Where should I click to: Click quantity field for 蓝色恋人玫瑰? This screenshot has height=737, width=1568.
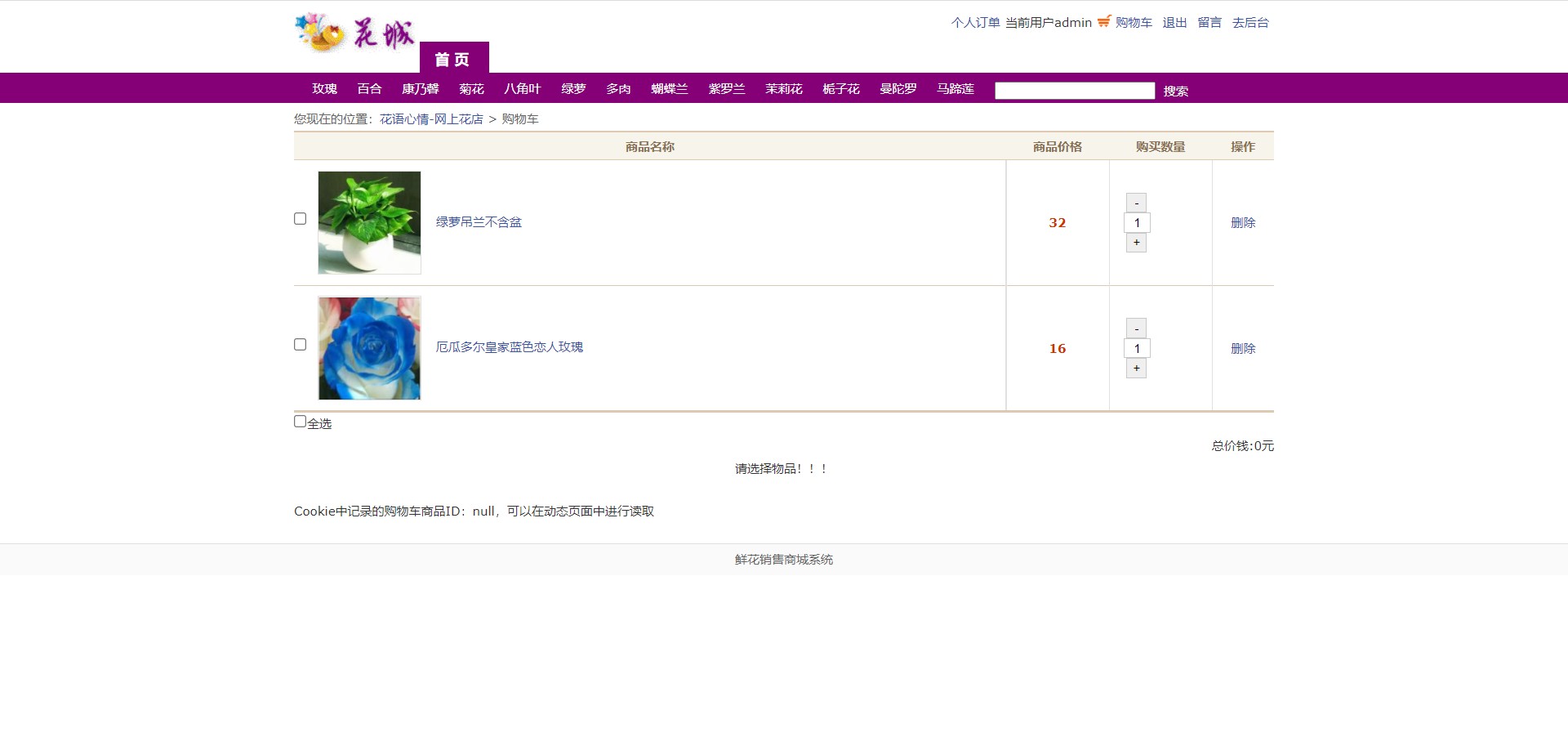tap(1137, 349)
